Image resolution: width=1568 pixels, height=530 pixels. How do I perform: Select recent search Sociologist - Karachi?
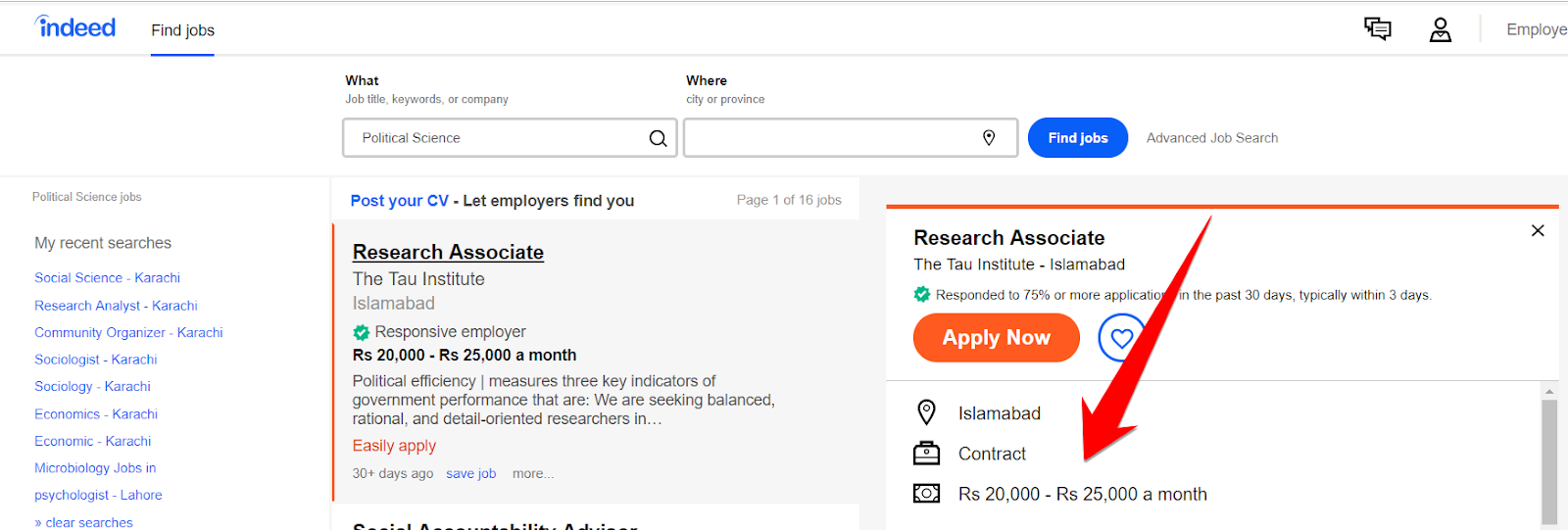(x=96, y=360)
